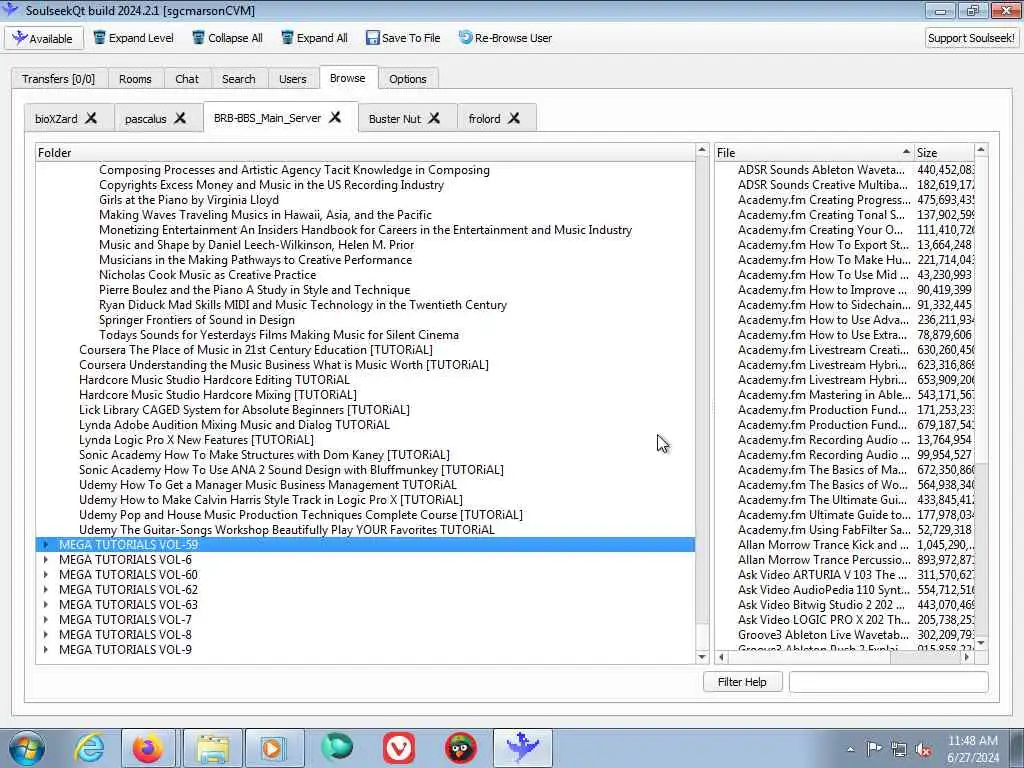Click the Filter Help button
The height and width of the screenshot is (768, 1024).
point(743,682)
